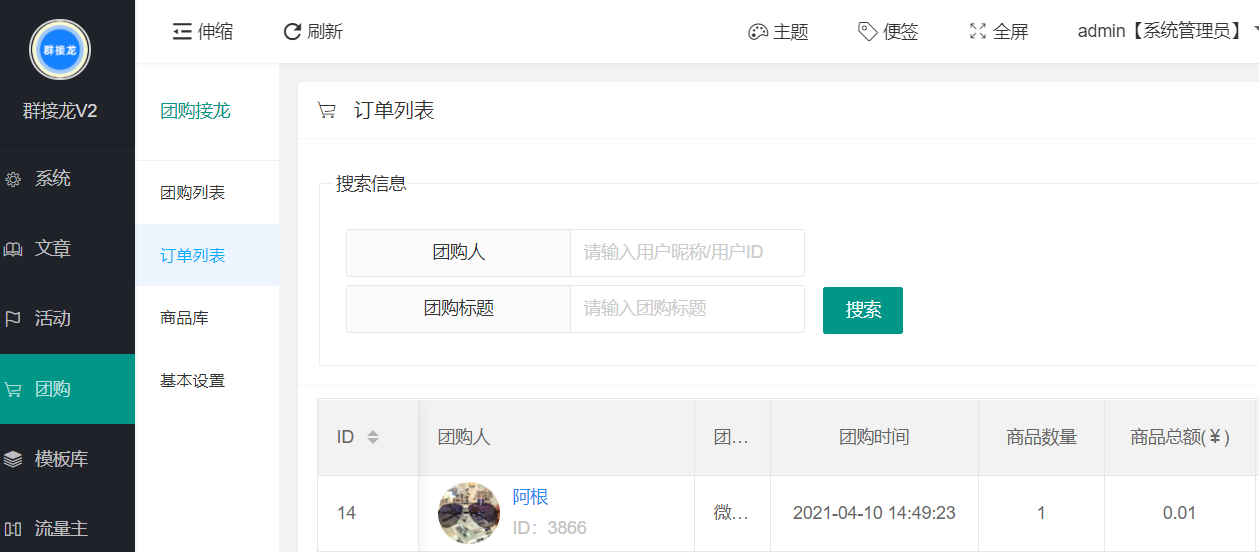
Task: Click the 团购人 field label
Action: pos(459,253)
